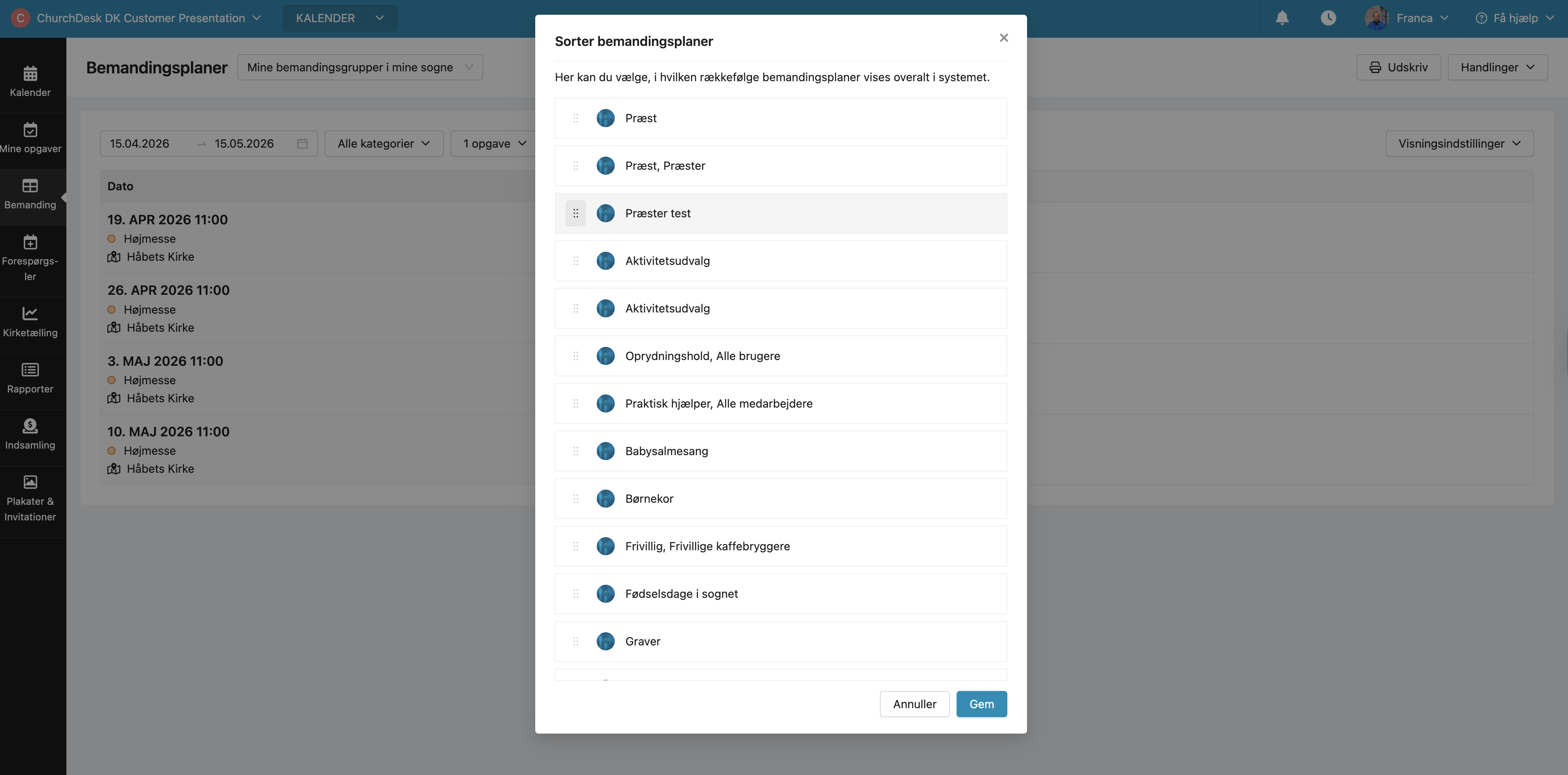Image resolution: width=1568 pixels, height=775 pixels.
Task: Open the KALENDER switcher menu
Action: point(339,18)
